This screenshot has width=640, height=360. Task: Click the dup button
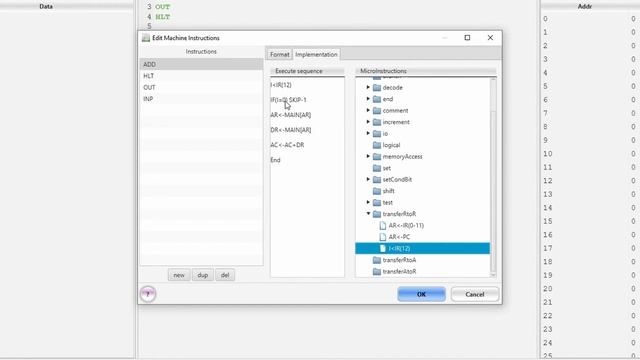click(202, 275)
